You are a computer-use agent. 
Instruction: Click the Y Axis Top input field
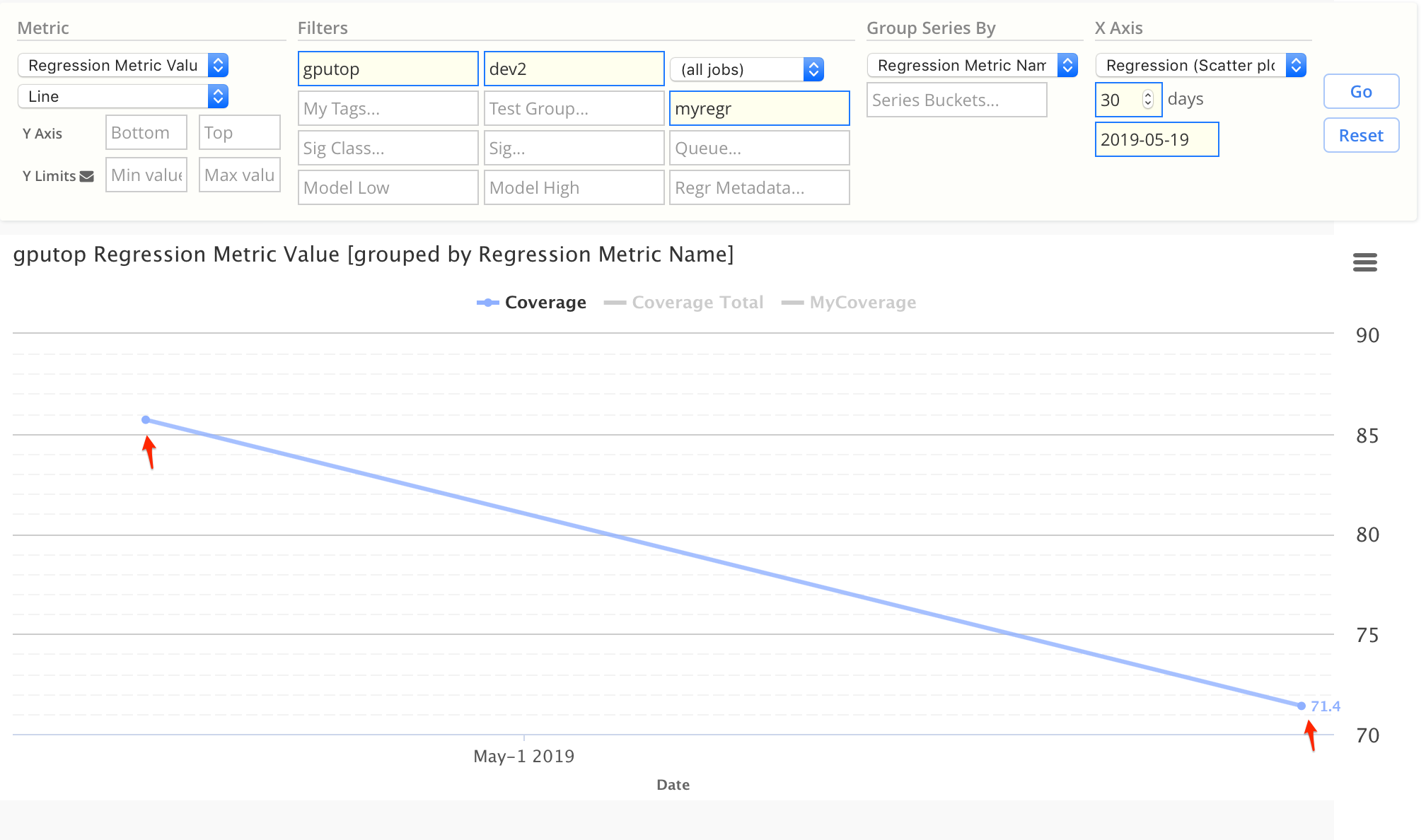(x=240, y=132)
